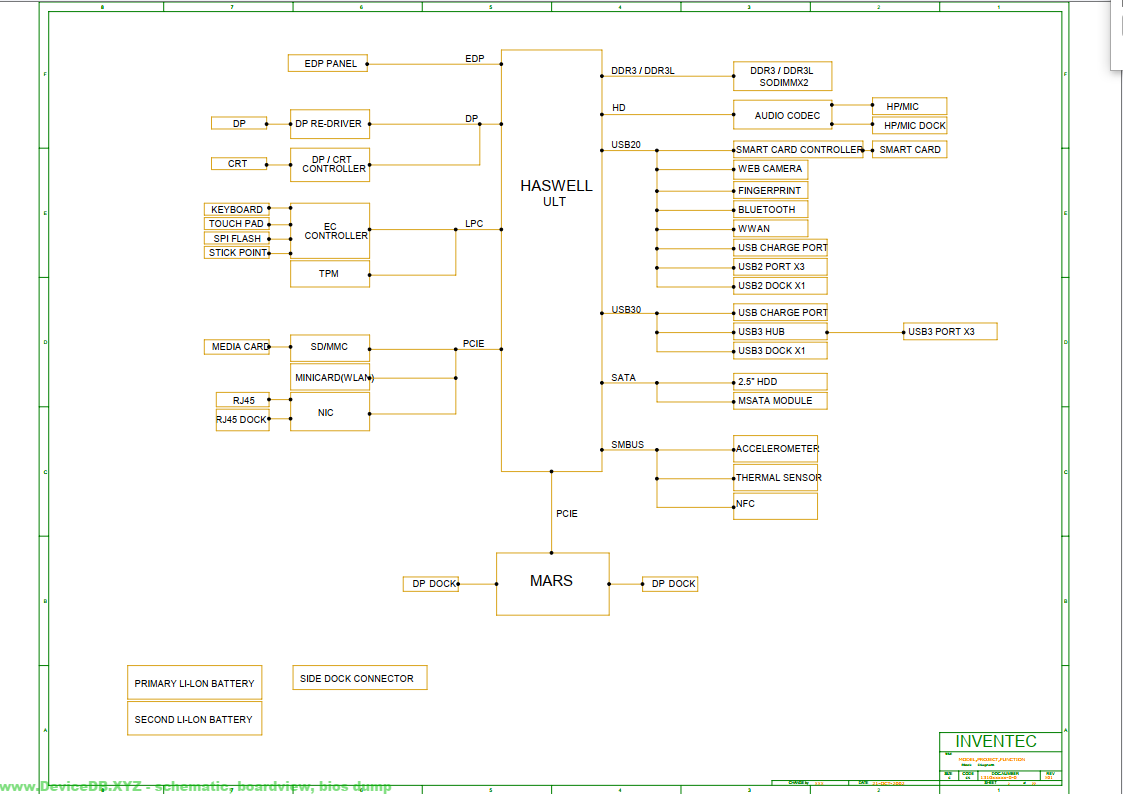
Task: Click the INVENTEC title block logo
Action: 996,742
